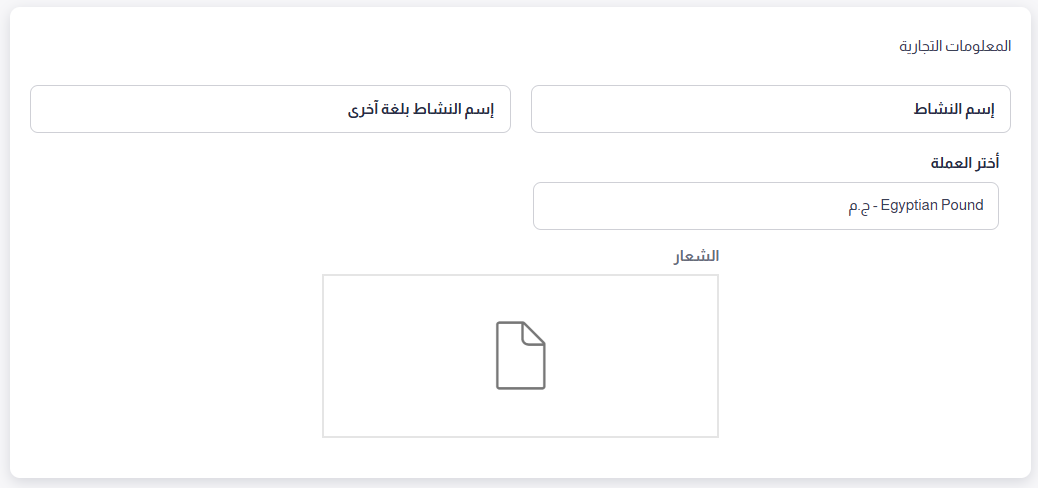Viewport: 1038px width, 488px height.
Task: Select the الشعار logo upload area
Action: (520, 356)
